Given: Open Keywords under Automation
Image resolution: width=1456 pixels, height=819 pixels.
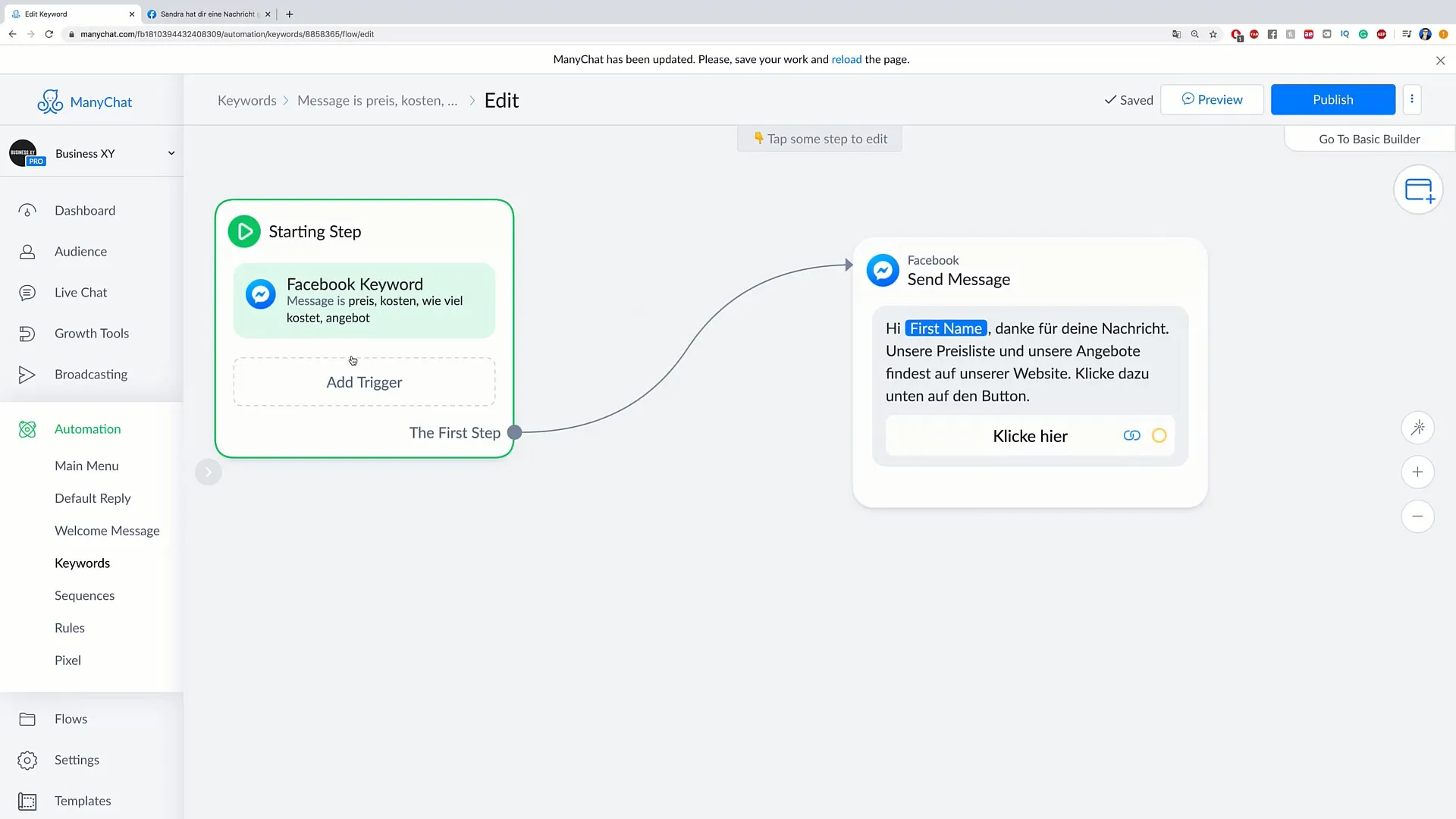Looking at the screenshot, I should coord(82,563).
